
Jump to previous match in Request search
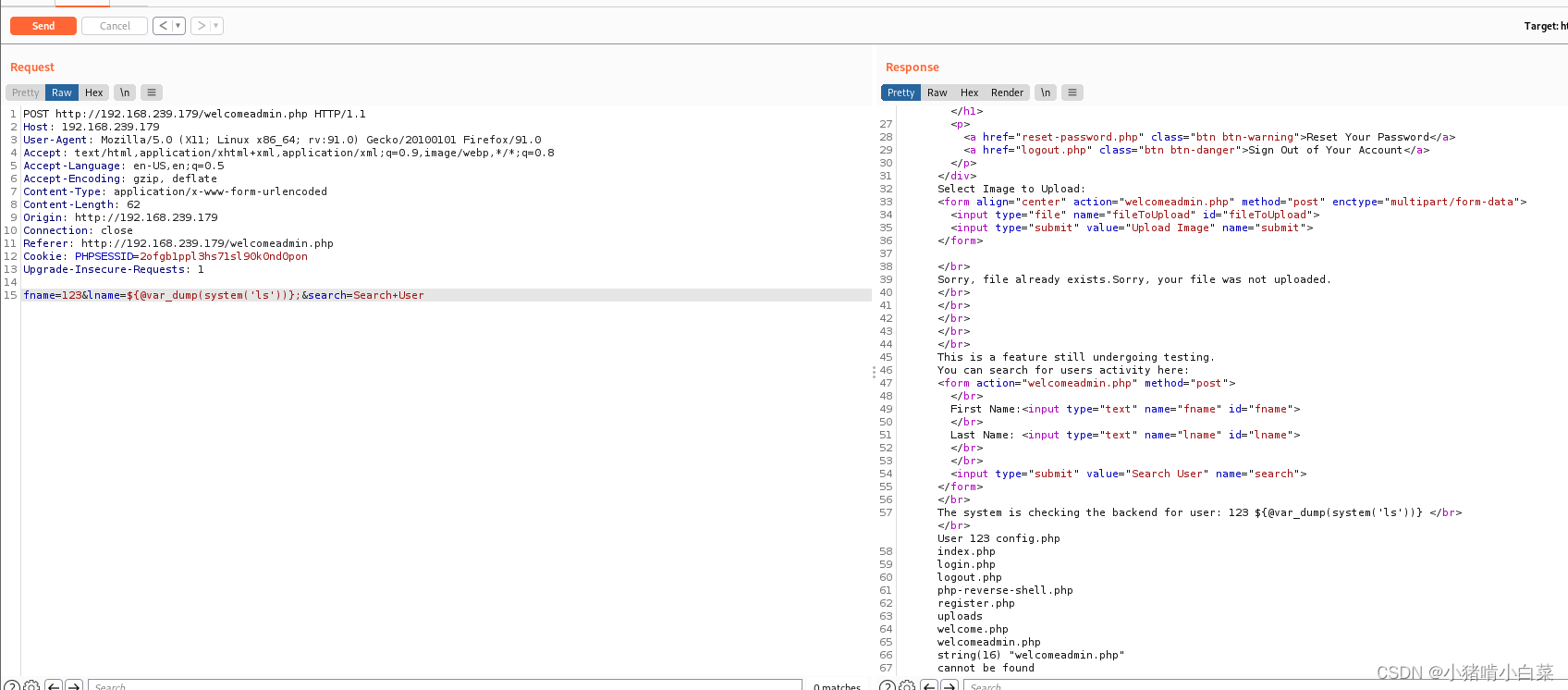[54, 686]
